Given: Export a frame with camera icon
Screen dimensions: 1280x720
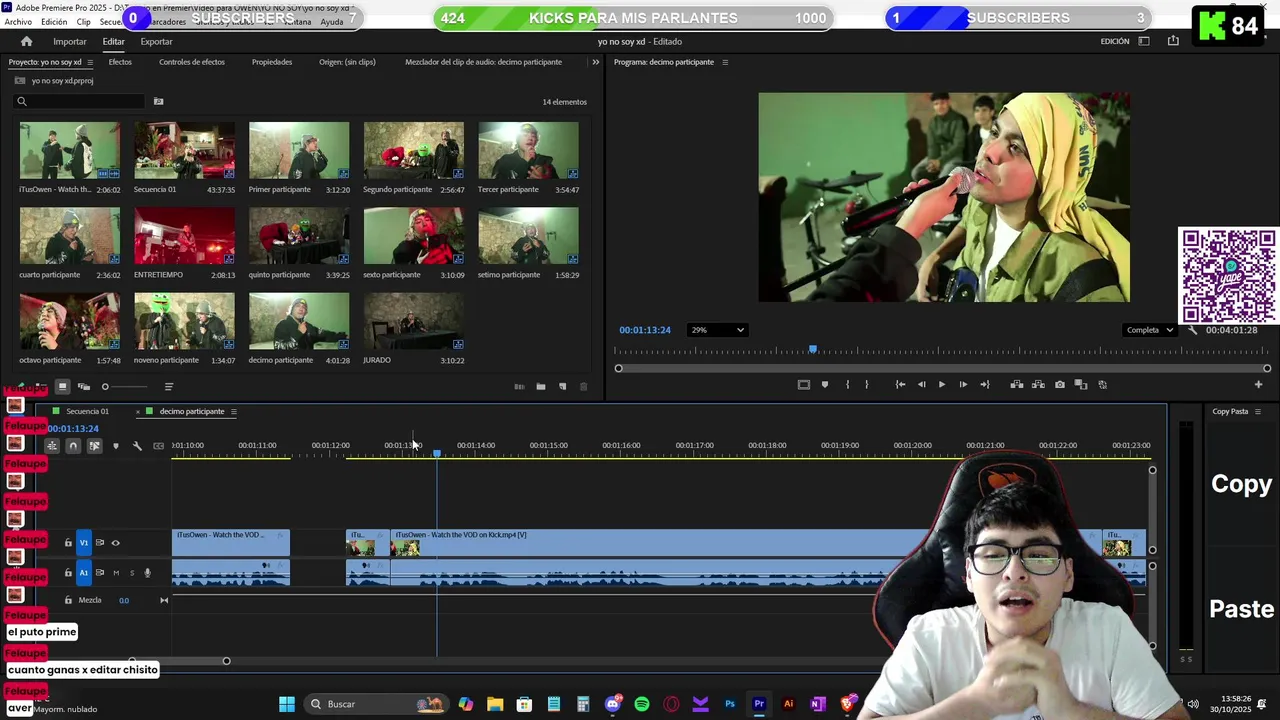Looking at the screenshot, I should click(1060, 384).
